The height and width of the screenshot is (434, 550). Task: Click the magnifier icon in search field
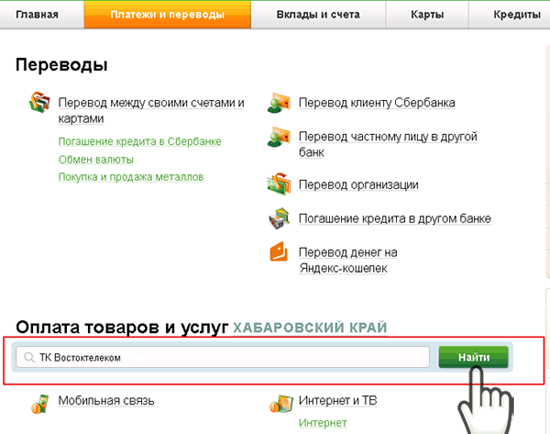(x=29, y=358)
